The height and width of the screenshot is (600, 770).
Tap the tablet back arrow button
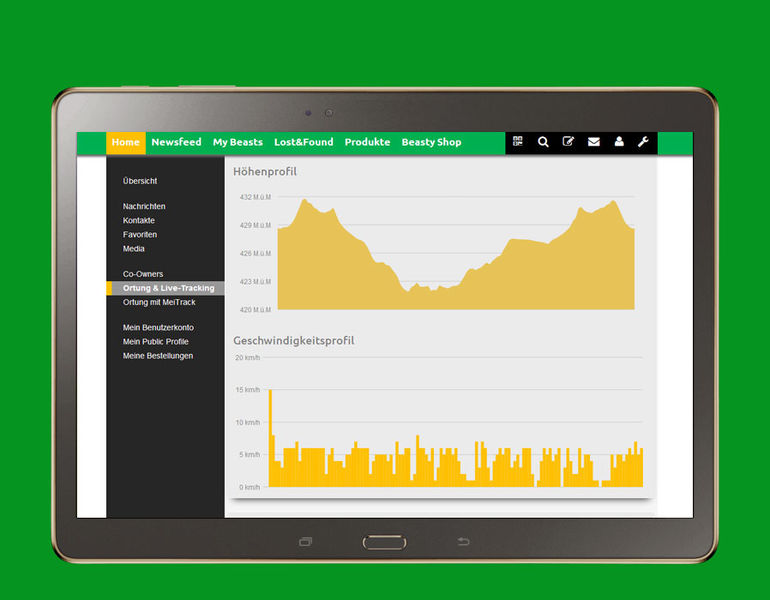pyautogui.click(x=464, y=541)
